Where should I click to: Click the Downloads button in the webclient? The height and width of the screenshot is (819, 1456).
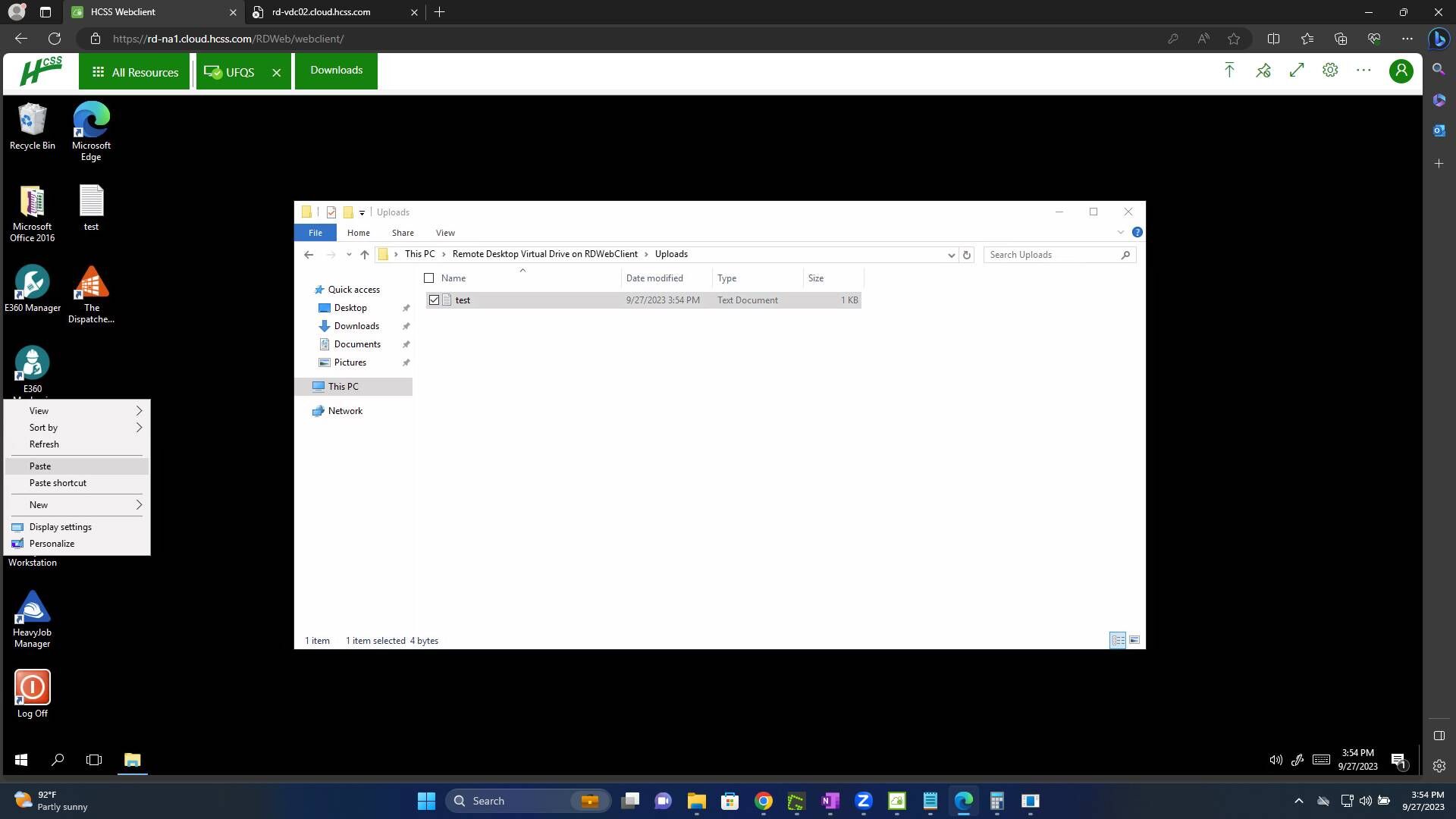tap(336, 70)
